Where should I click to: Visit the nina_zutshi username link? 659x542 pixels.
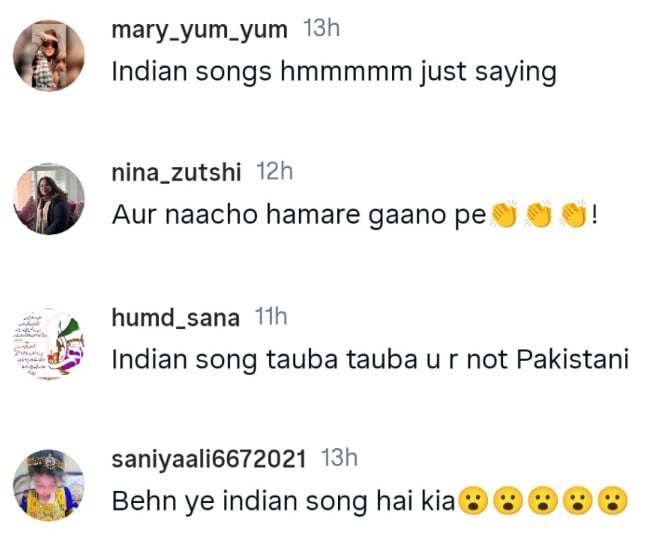tap(176, 173)
